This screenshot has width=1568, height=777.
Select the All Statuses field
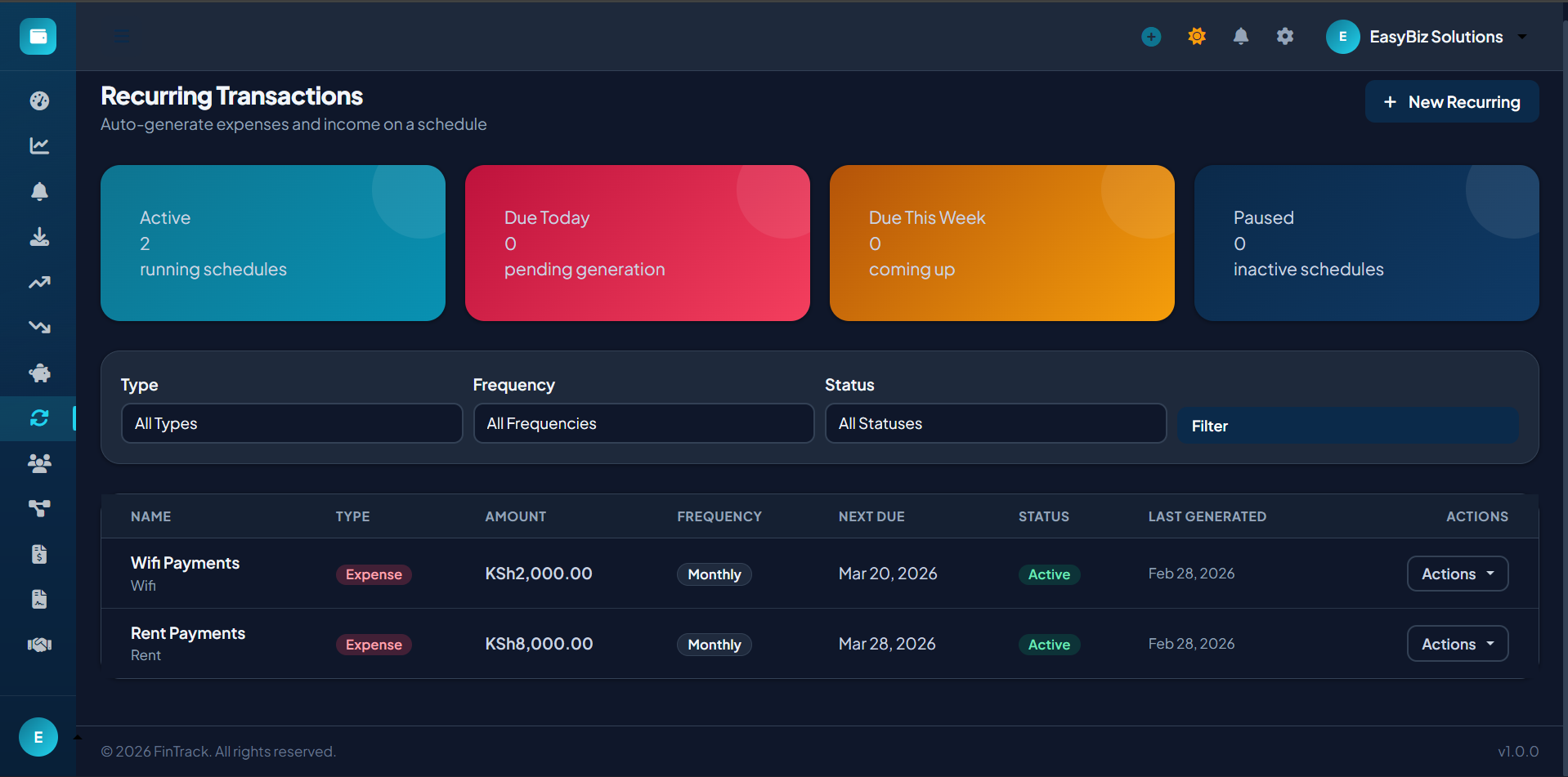click(x=995, y=423)
